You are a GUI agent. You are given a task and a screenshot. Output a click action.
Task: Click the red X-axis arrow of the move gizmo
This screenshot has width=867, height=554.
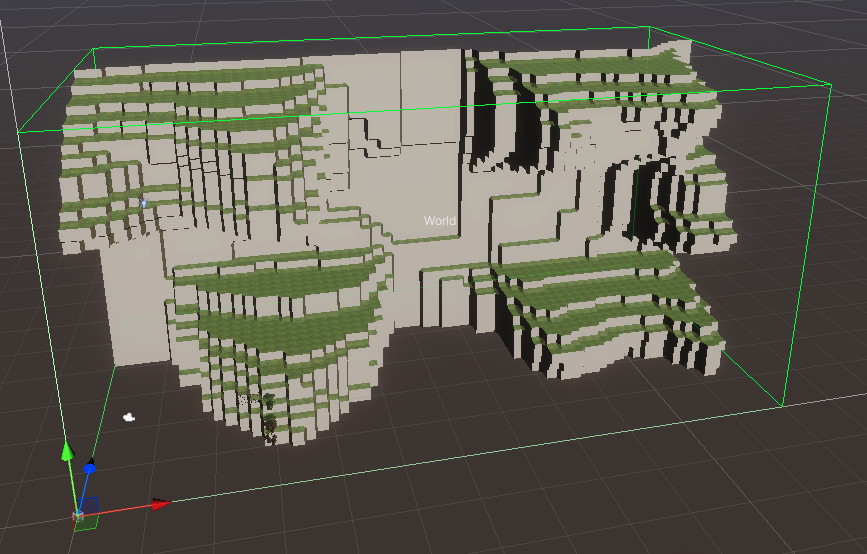161,504
